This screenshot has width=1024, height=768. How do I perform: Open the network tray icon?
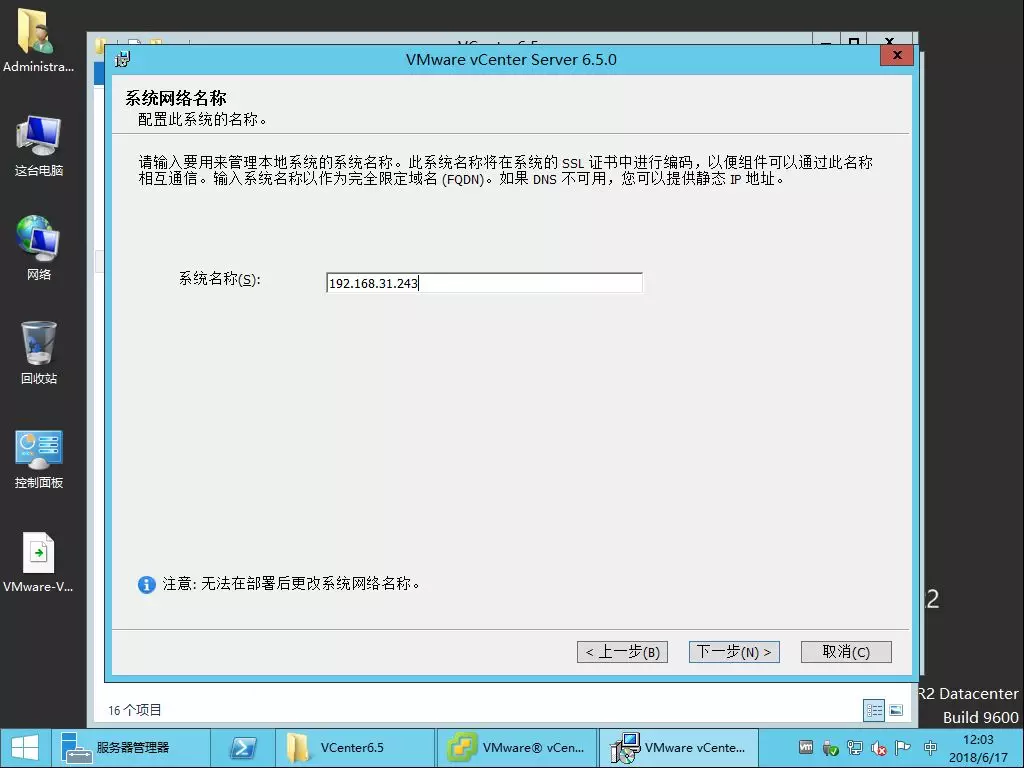coord(854,748)
